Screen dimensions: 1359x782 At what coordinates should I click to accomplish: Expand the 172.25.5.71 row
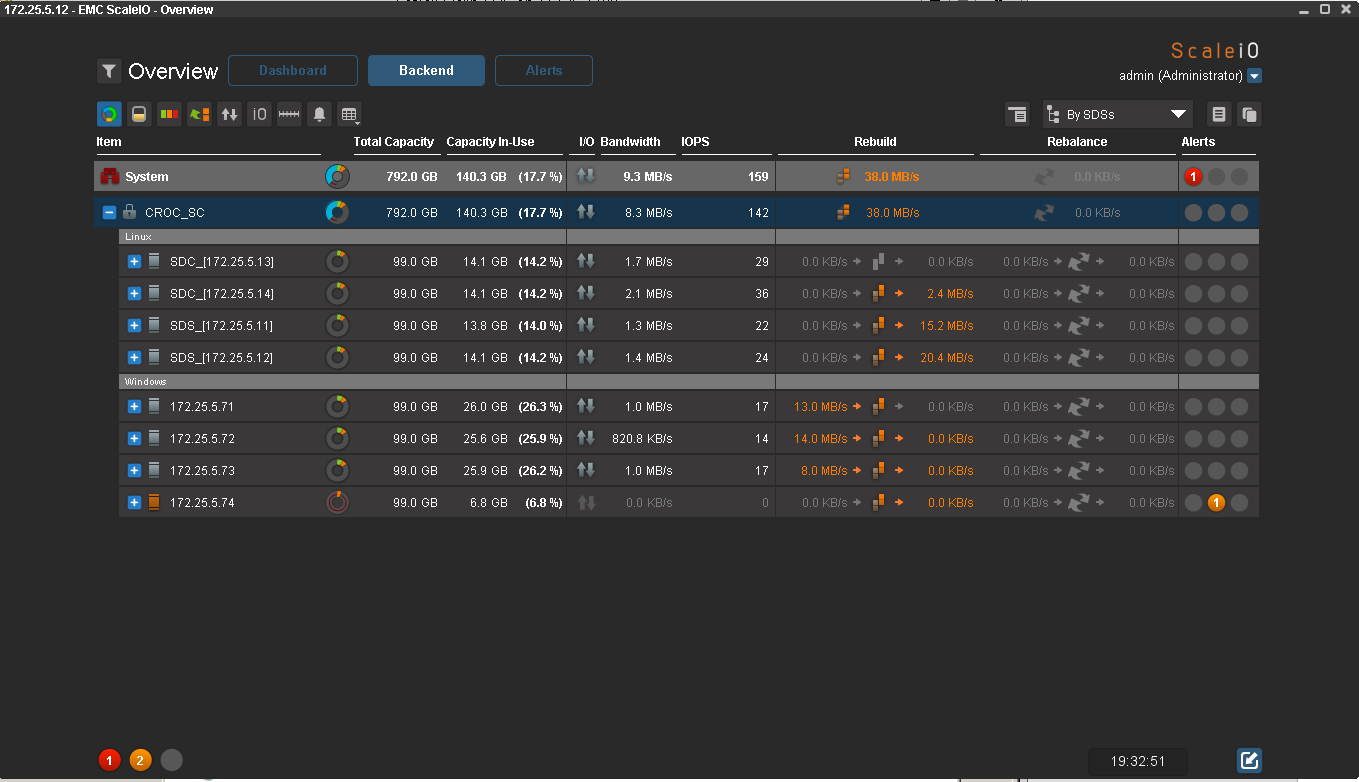click(134, 407)
